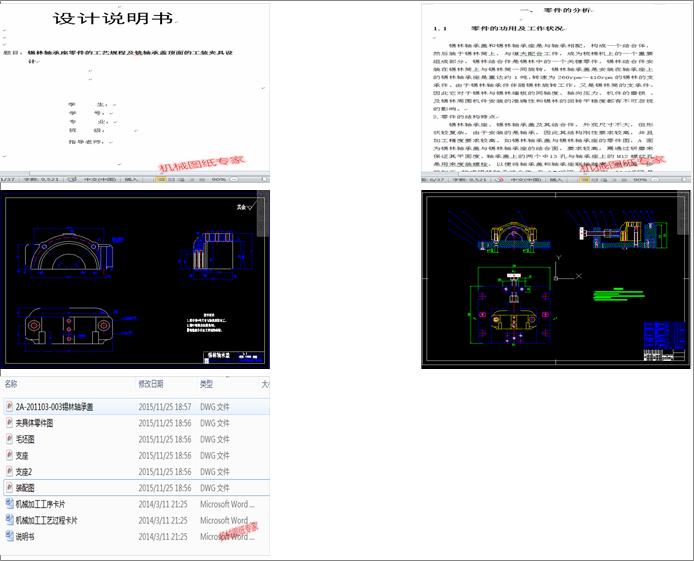Click the DWG icon beside 装配图
The width and height of the screenshot is (694, 561).
[9, 488]
